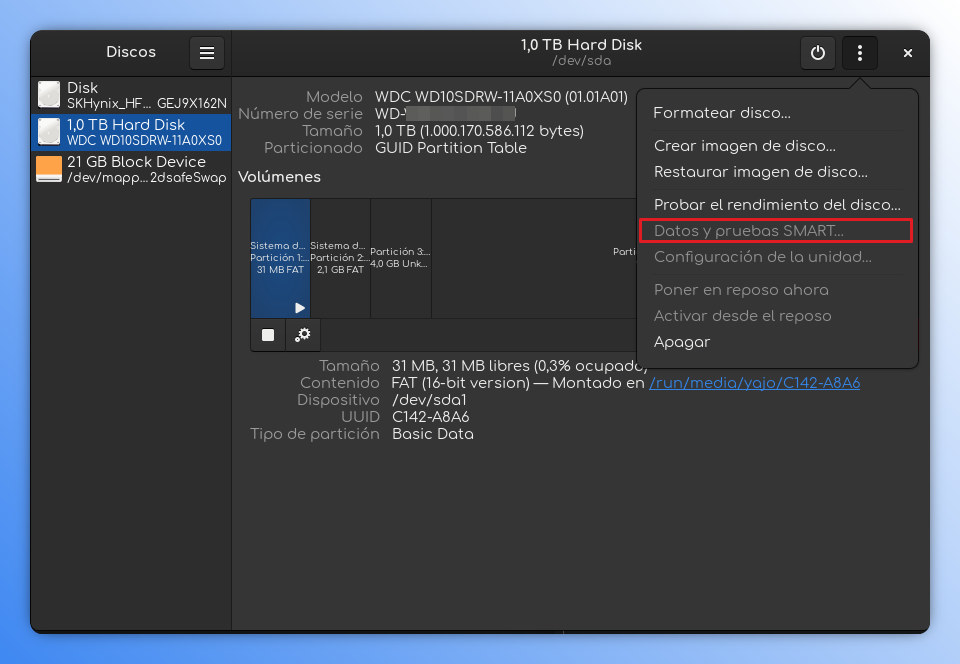
Task: Close the Discos window
Action: [x=907, y=53]
